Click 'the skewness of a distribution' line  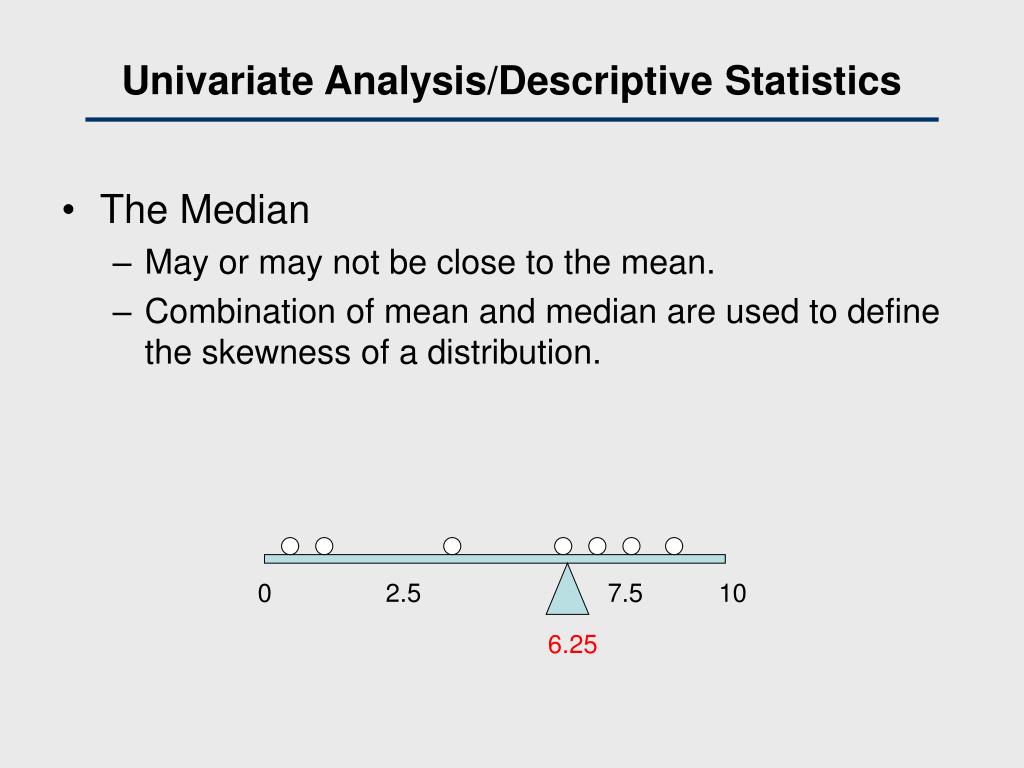click(373, 353)
